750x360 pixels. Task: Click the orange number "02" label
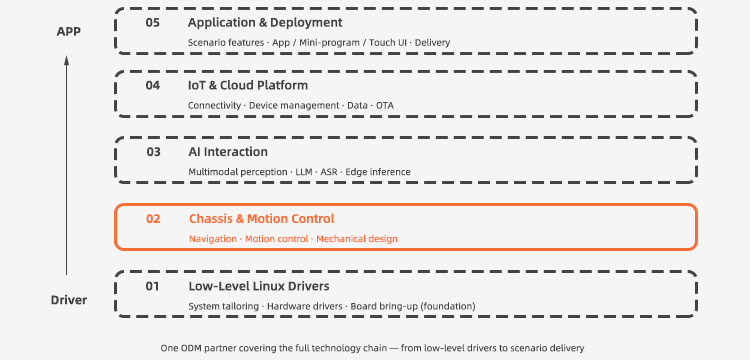point(153,219)
